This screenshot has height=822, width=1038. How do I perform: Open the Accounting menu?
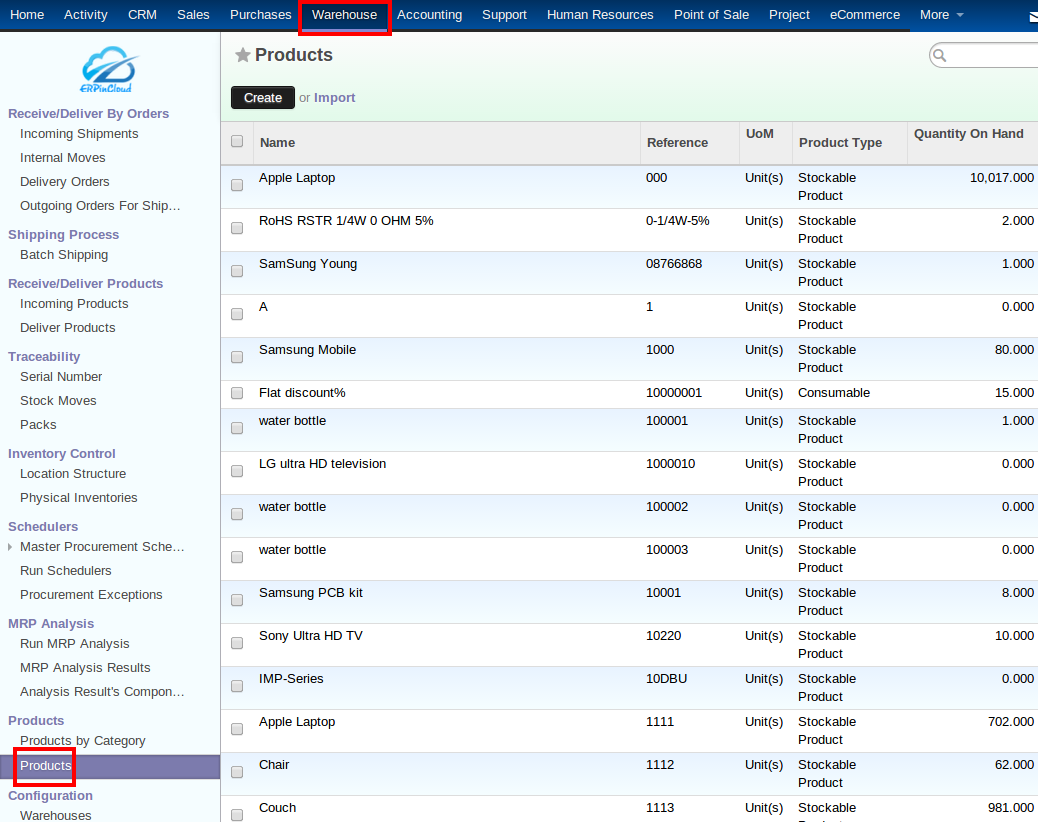tap(430, 15)
